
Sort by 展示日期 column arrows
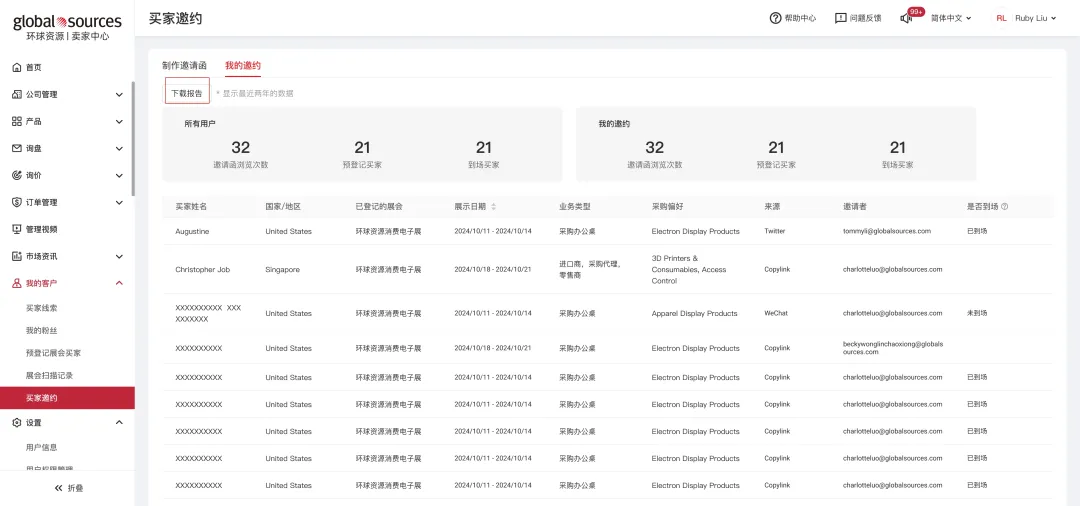pos(493,207)
